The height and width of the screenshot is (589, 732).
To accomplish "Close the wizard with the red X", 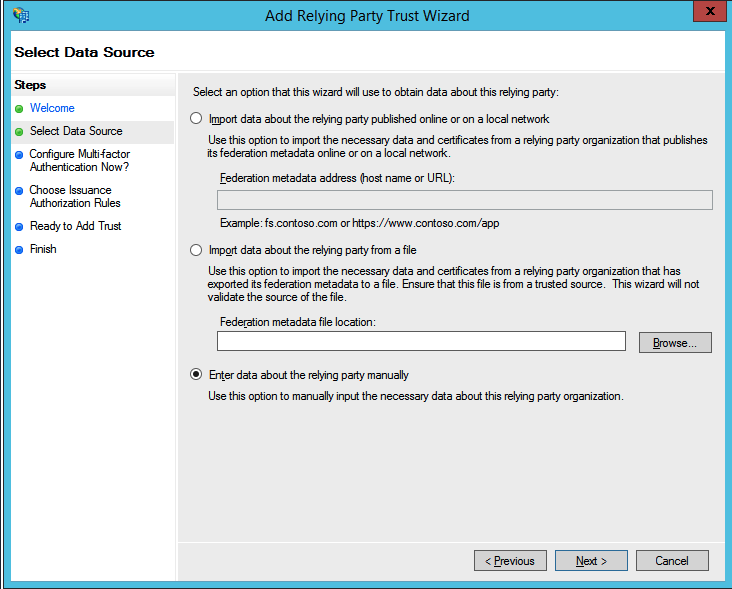I will tap(710, 11).
